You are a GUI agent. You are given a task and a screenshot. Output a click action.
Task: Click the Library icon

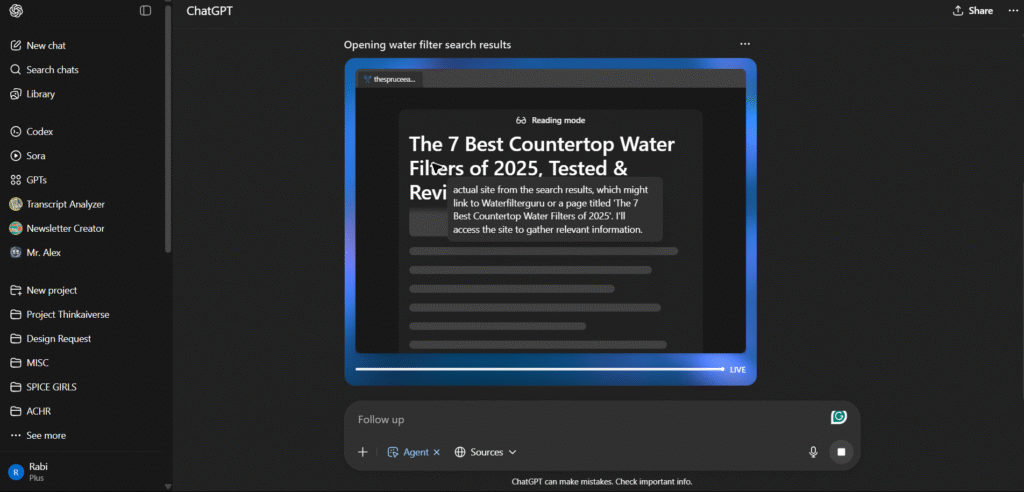click(x=16, y=94)
